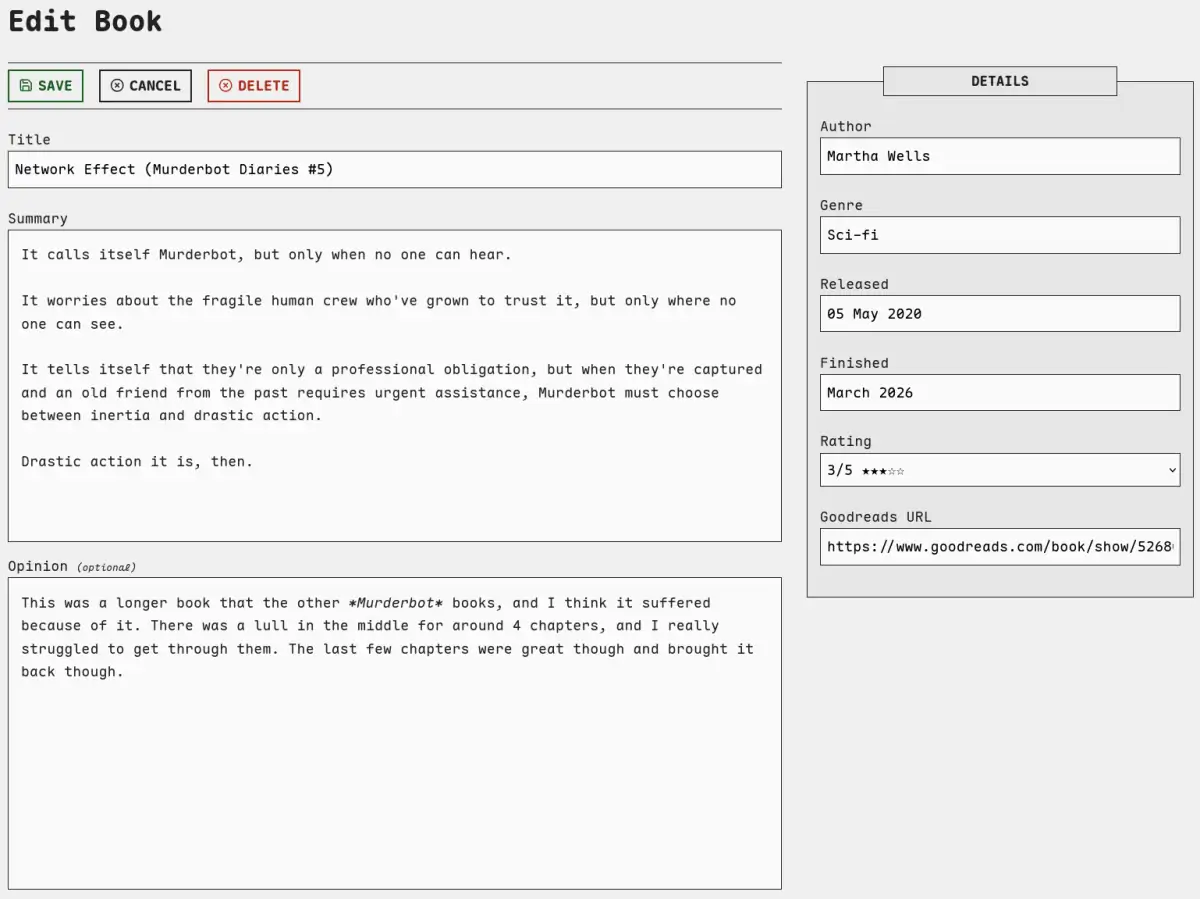This screenshot has height=899, width=1200.
Task: Click the Opinion (optional) label
Action: (71, 566)
